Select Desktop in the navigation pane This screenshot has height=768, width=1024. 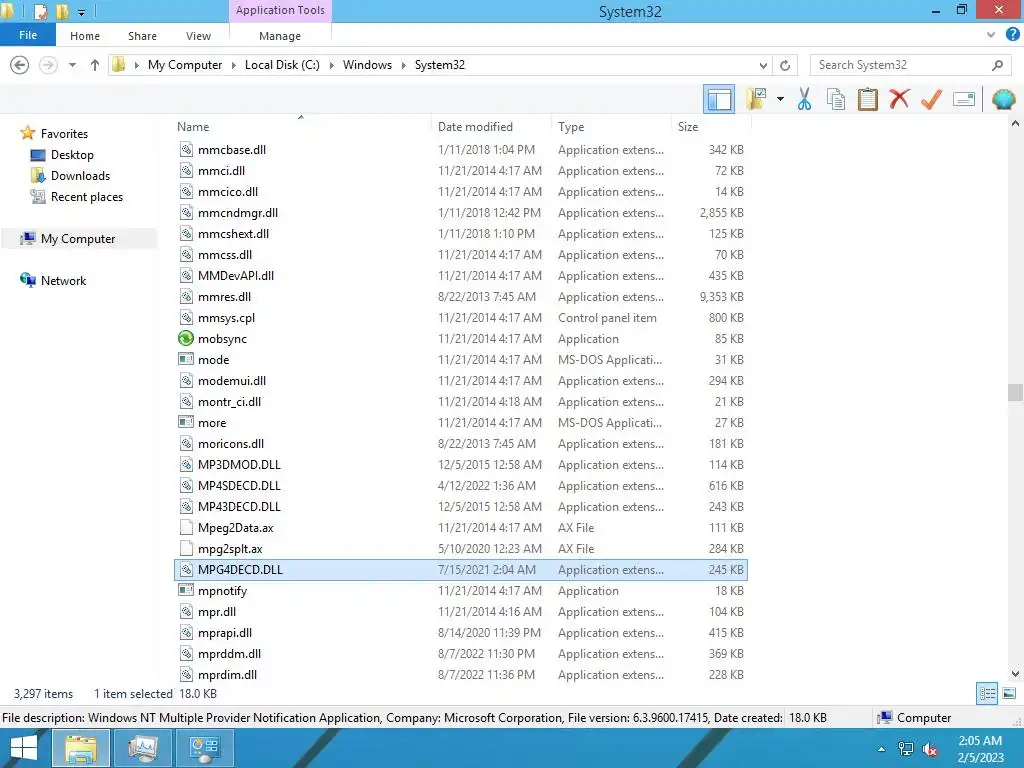pos(72,155)
